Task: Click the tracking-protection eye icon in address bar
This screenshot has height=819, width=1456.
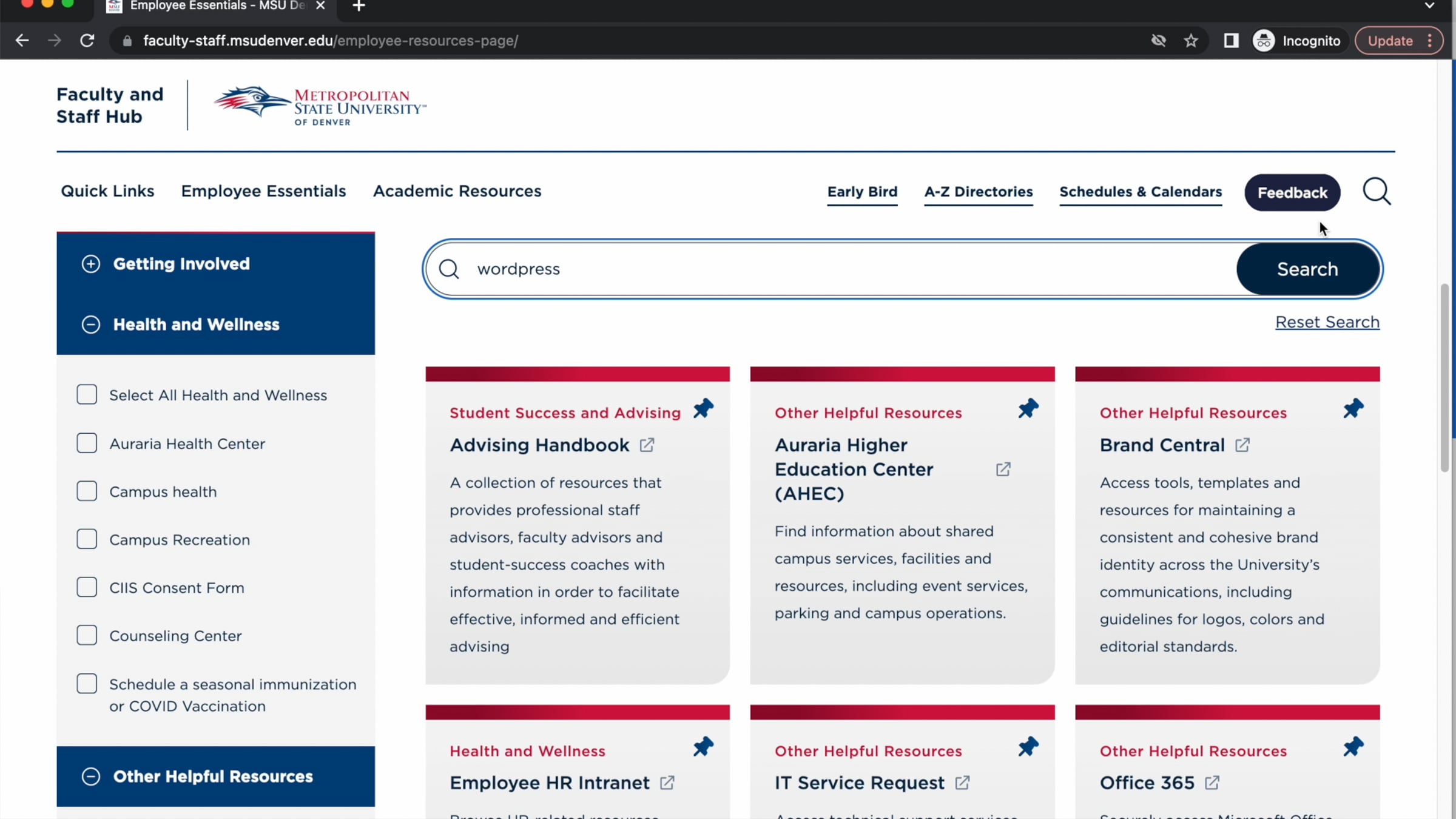Action: (x=1159, y=41)
